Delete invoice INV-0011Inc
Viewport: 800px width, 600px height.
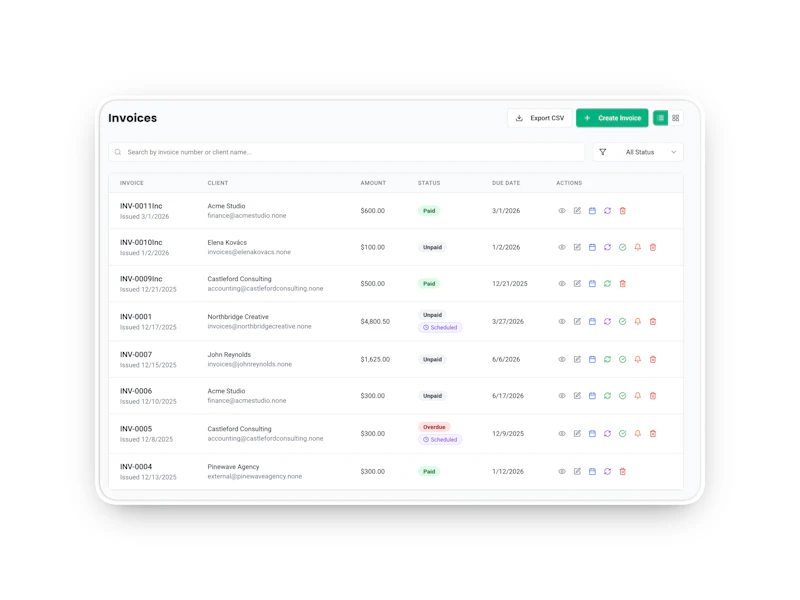(x=622, y=211)
